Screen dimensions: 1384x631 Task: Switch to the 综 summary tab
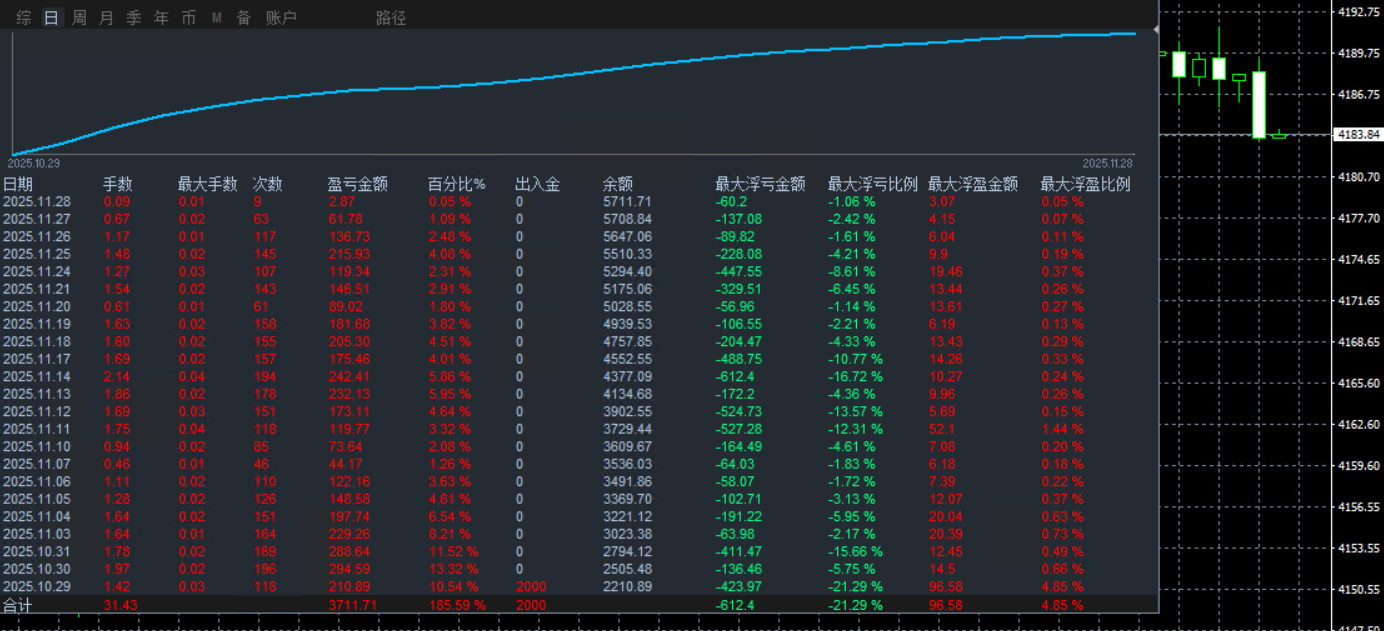(24, 18)
